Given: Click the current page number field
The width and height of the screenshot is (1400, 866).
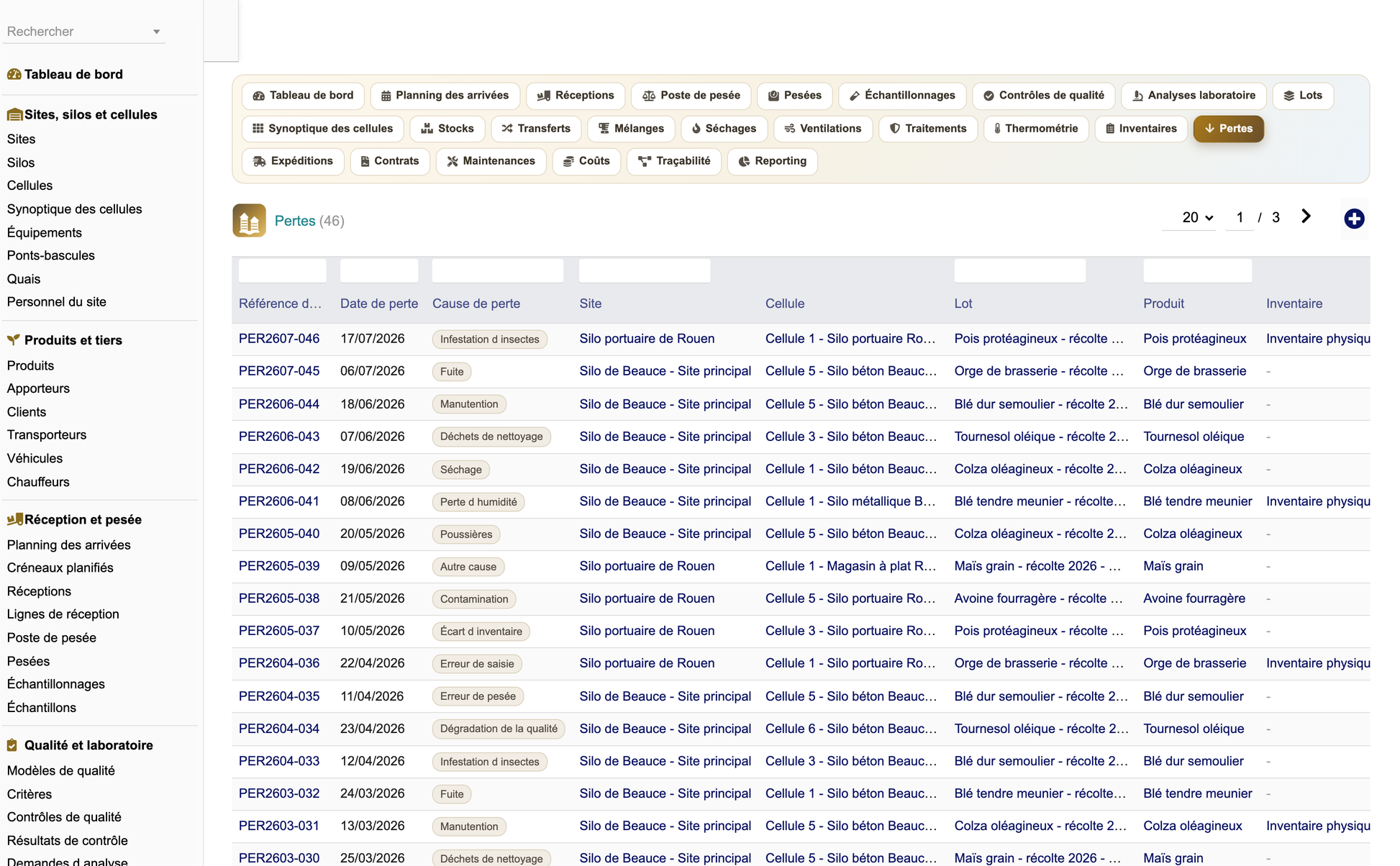Looking at the screenshot, I should click(x=1240, y=217).
